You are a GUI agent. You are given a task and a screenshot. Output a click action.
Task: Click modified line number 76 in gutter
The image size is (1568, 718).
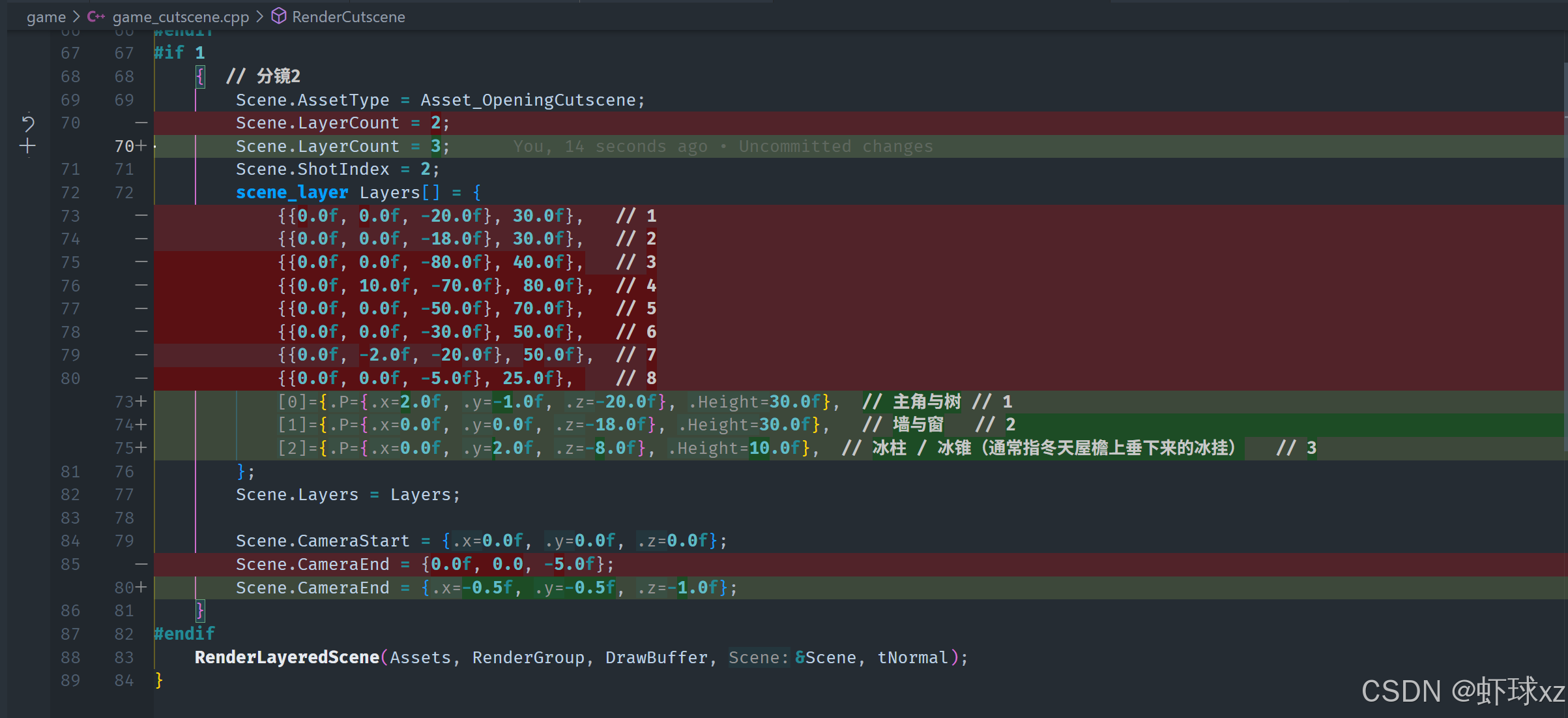pyautogui.click(x=124, y=471)
